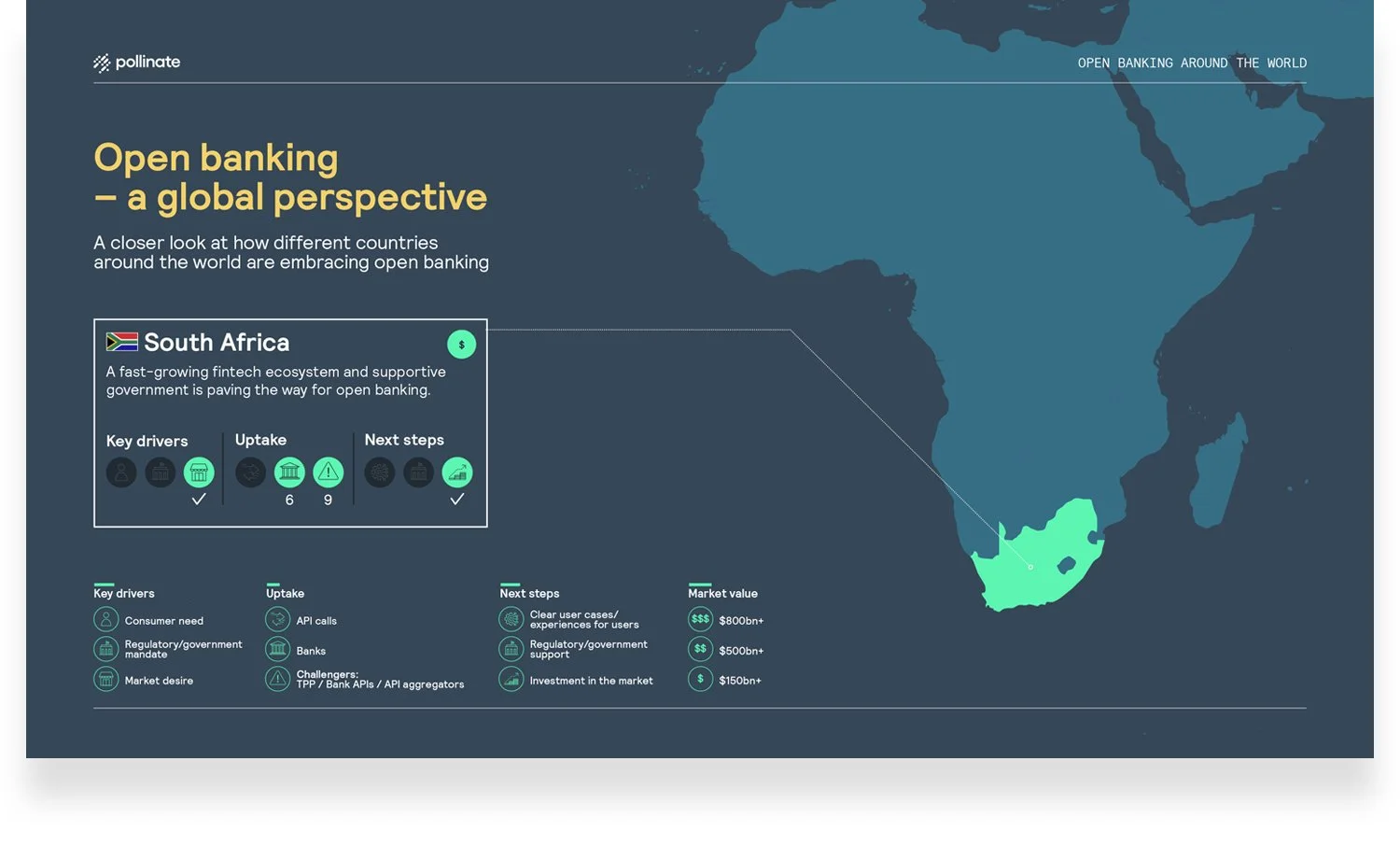Click the 'A fast-growing fintech ecosystem' description
This screenshot has height=860, width=1400.
coord(275,381)
